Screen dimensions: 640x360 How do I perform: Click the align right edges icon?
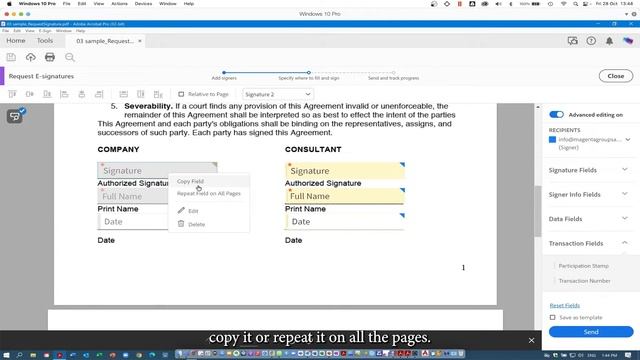99,94
